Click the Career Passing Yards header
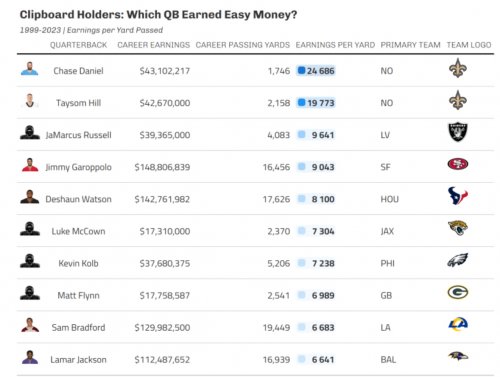Image resolution: width=500 pixels, height=377 pixels. pos(243,45)
